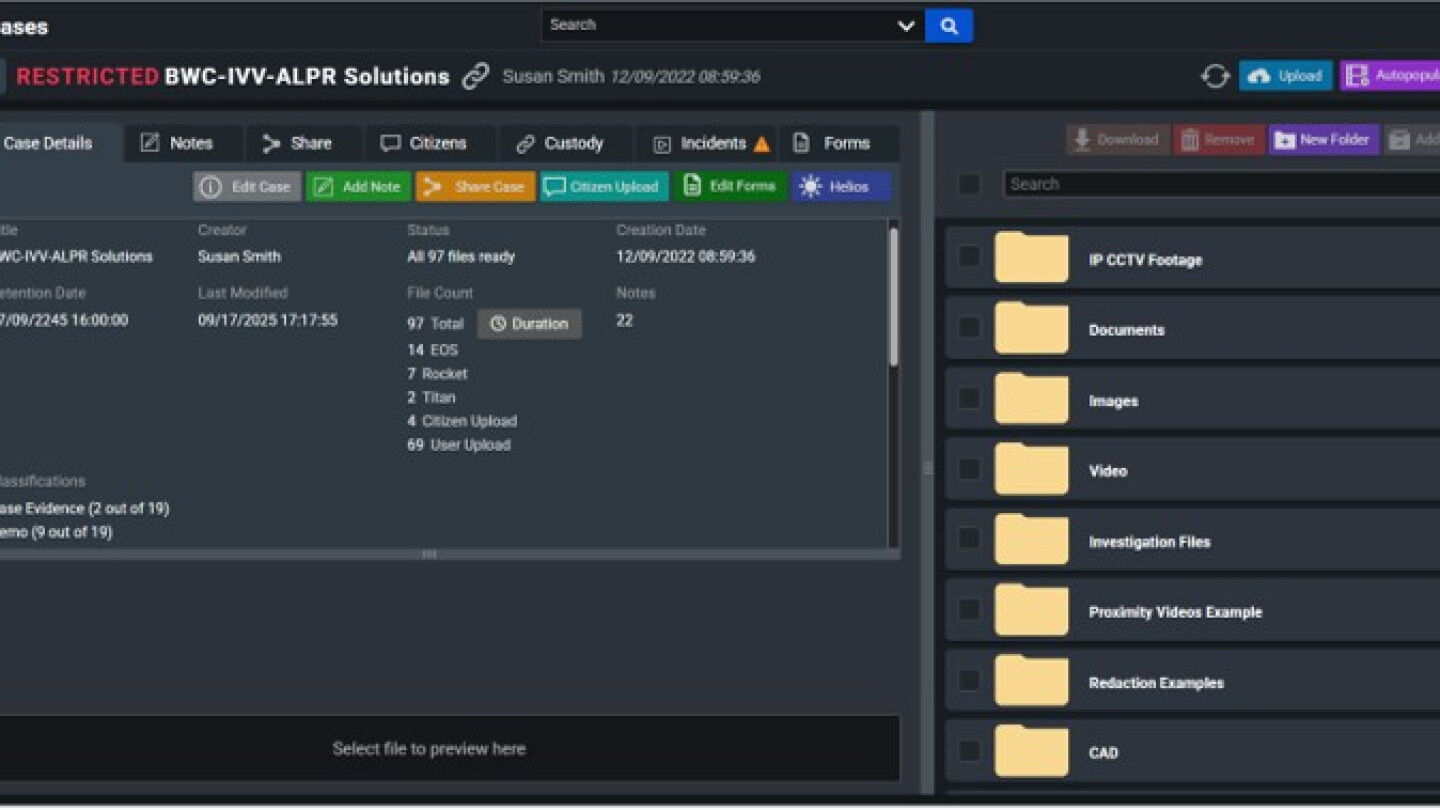Click the red Remove button
Image resolution: width=1440 pixels, height=810 pixels.
(x=1218, y=140)
